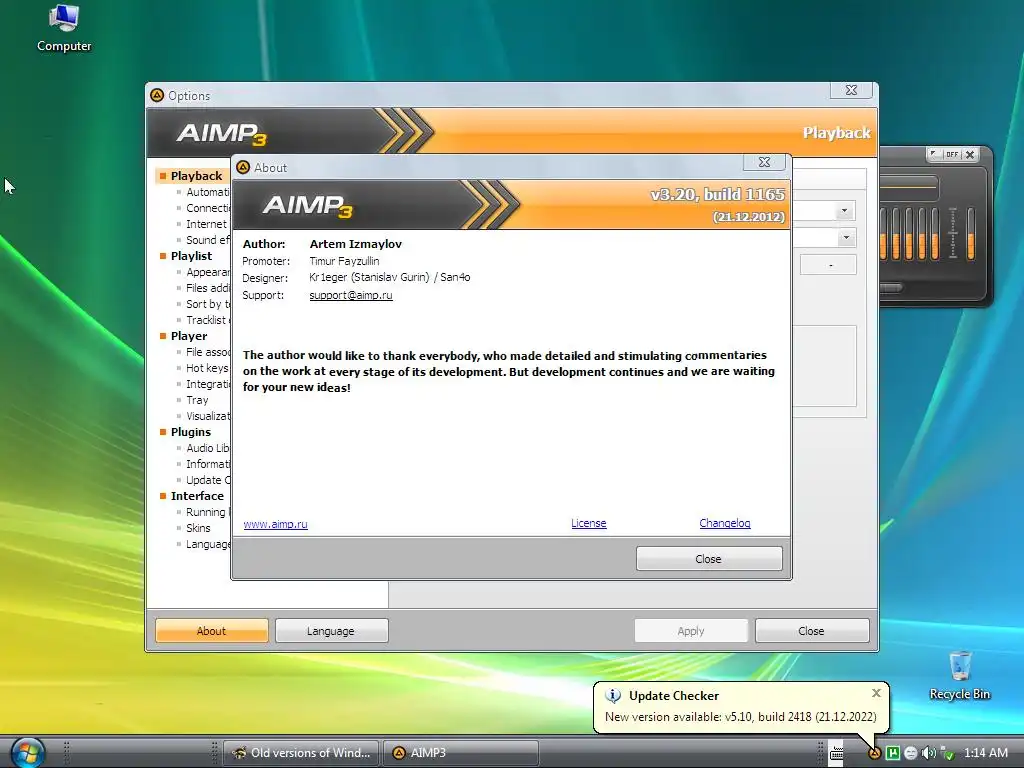Select Running line item under Interface
The image size is (1024, 768).
tap(208, 512)
